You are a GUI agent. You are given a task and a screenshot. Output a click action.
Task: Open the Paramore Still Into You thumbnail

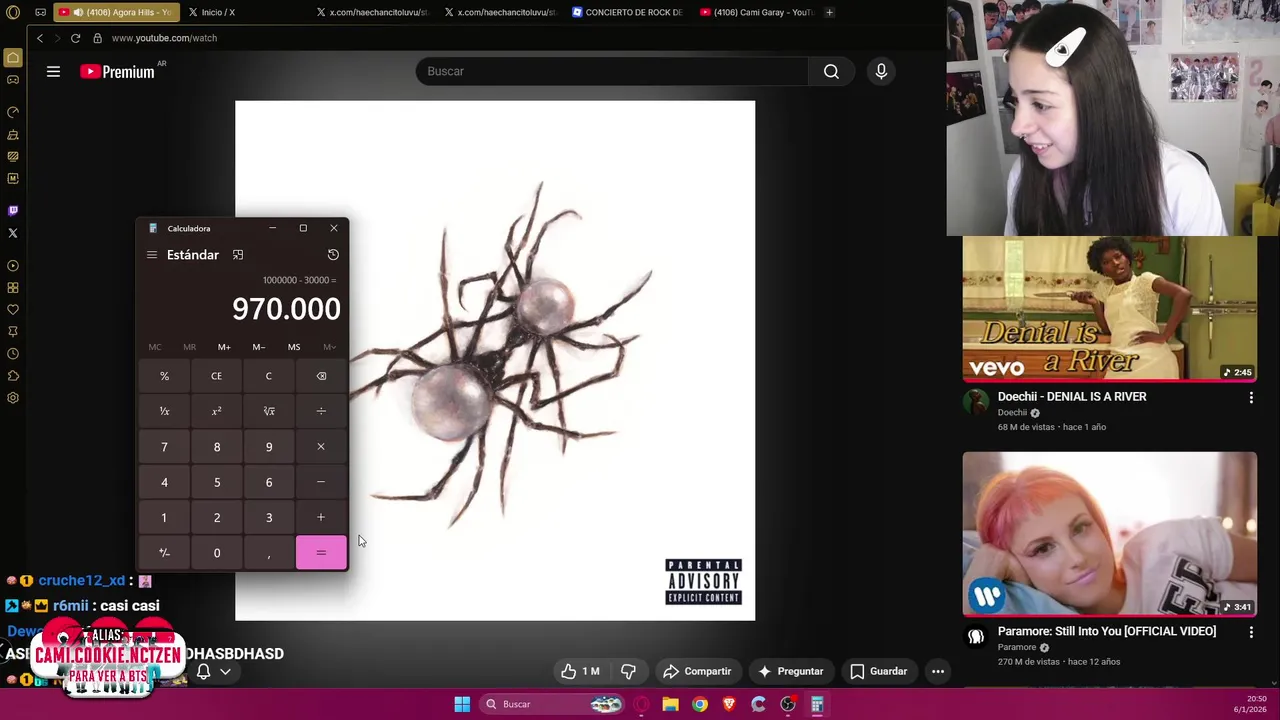coord(1110,534)
